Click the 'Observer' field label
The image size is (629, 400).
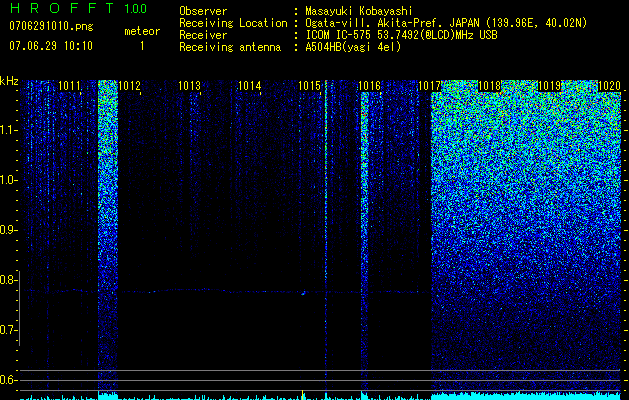point(203,11)
